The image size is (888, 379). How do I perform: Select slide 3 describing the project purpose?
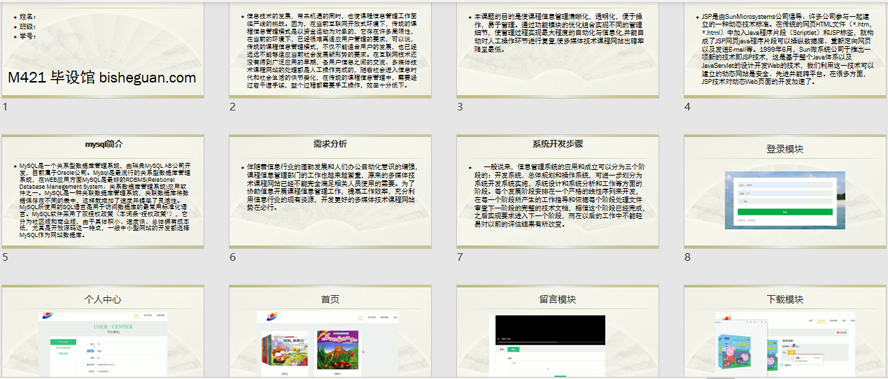[x=558, y=49]
